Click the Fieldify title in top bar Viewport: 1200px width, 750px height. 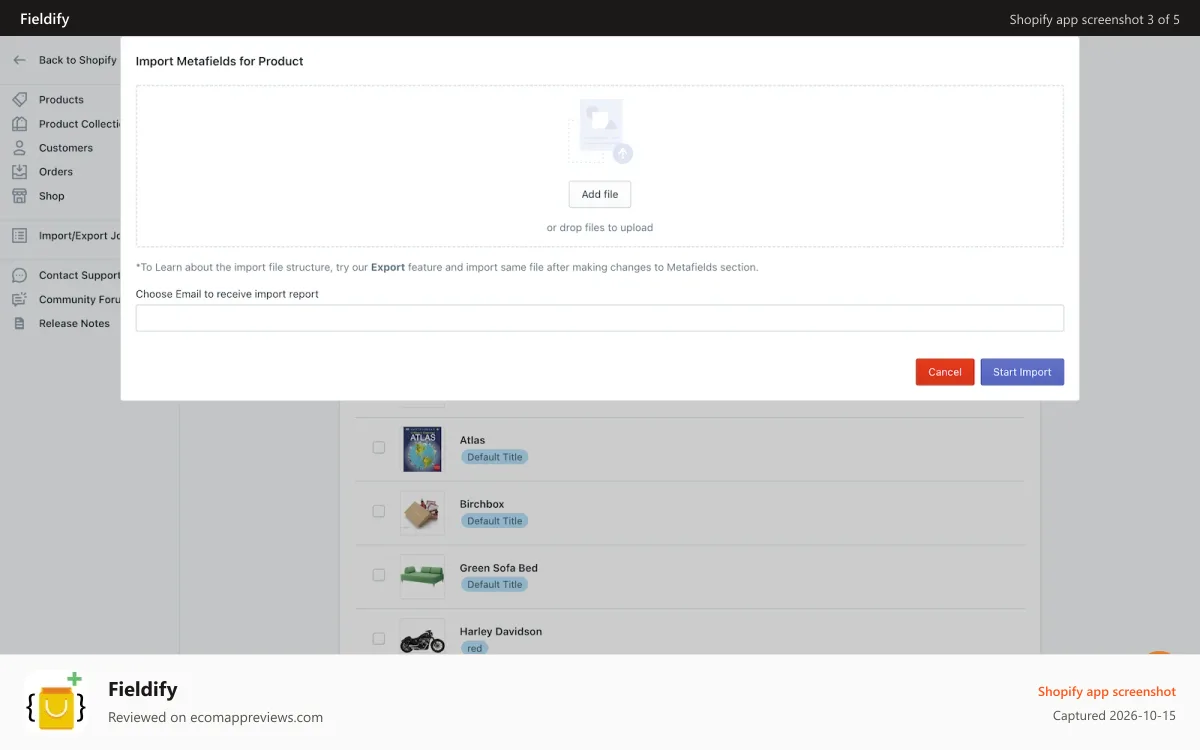pos(45,19)
